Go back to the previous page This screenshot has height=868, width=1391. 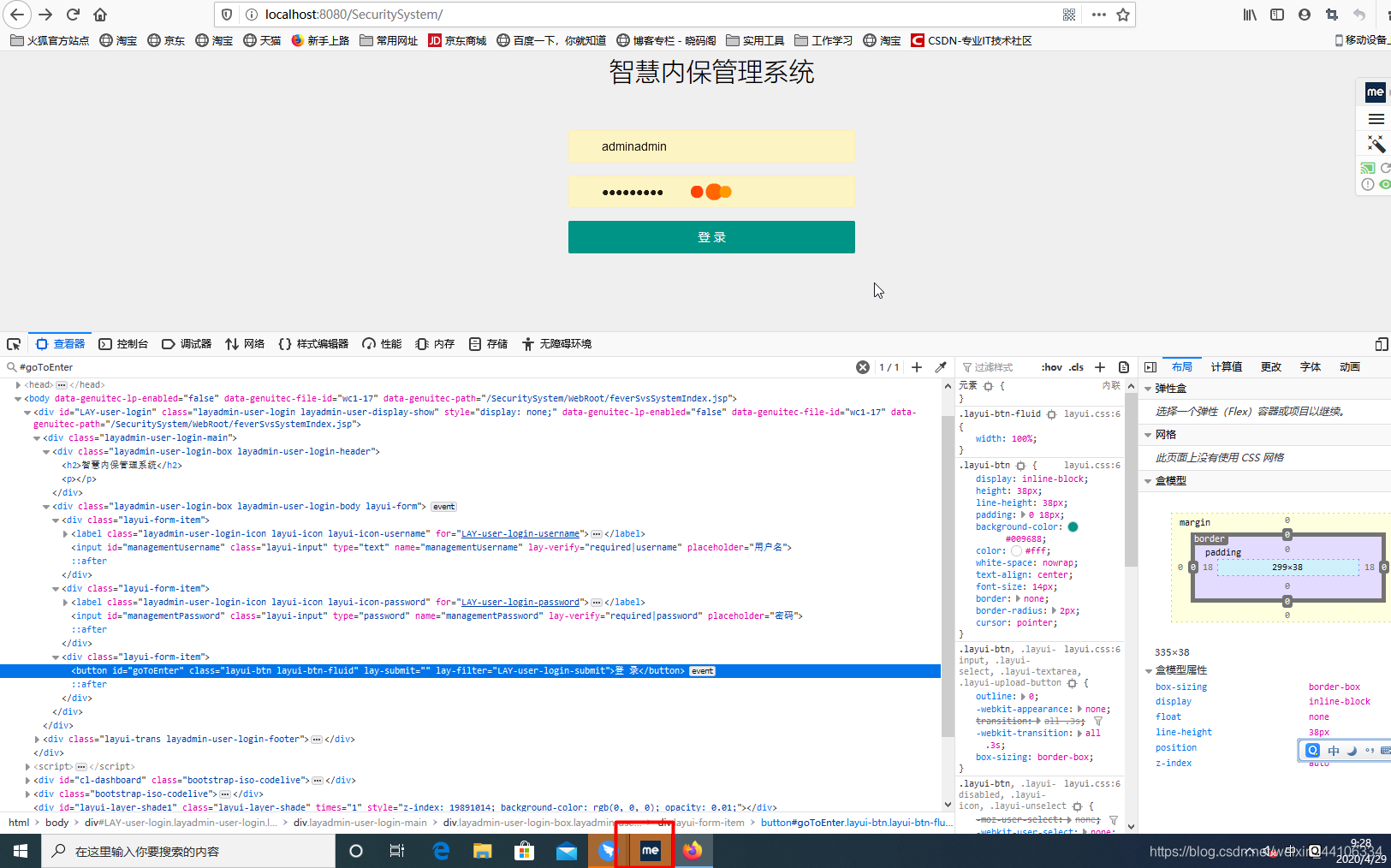pyautogui.click(x=17, y=15)
